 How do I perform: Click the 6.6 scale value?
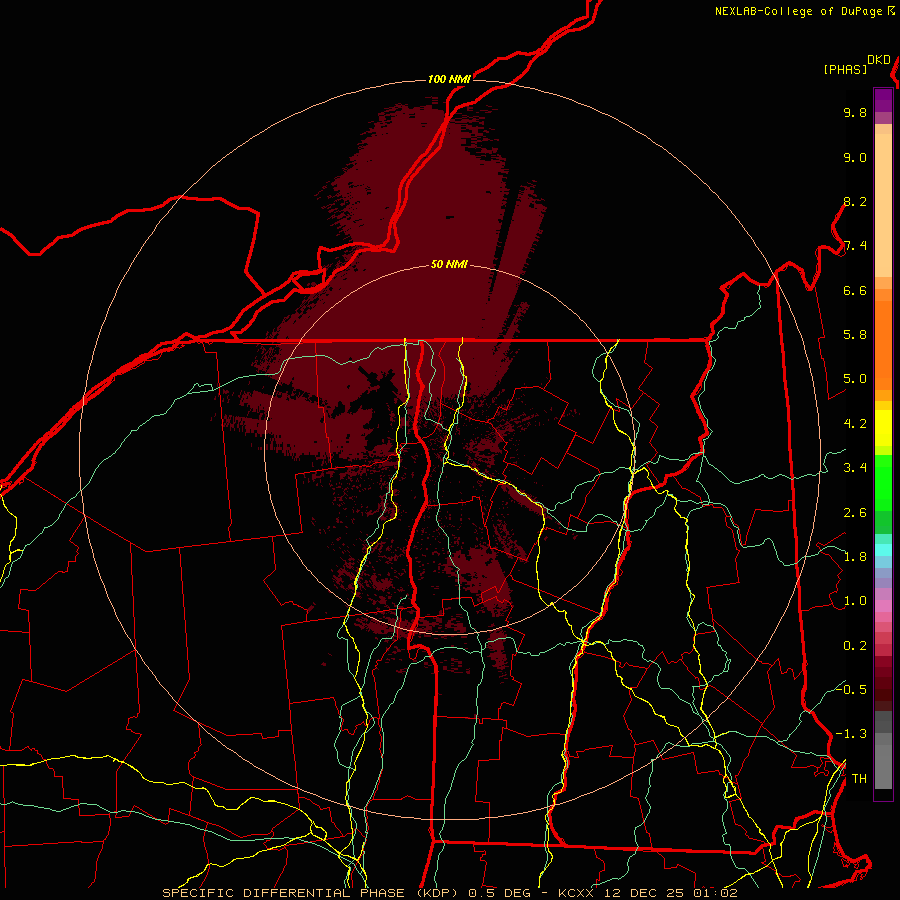click(x=855, y=290)
